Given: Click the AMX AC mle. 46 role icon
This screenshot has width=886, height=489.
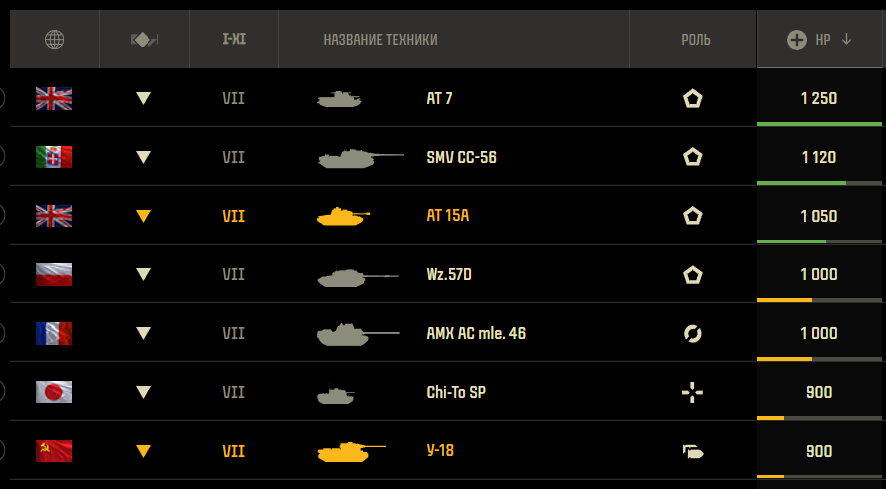Looking at the screenshot, I should pyautogui.click(x=692, y=333).
